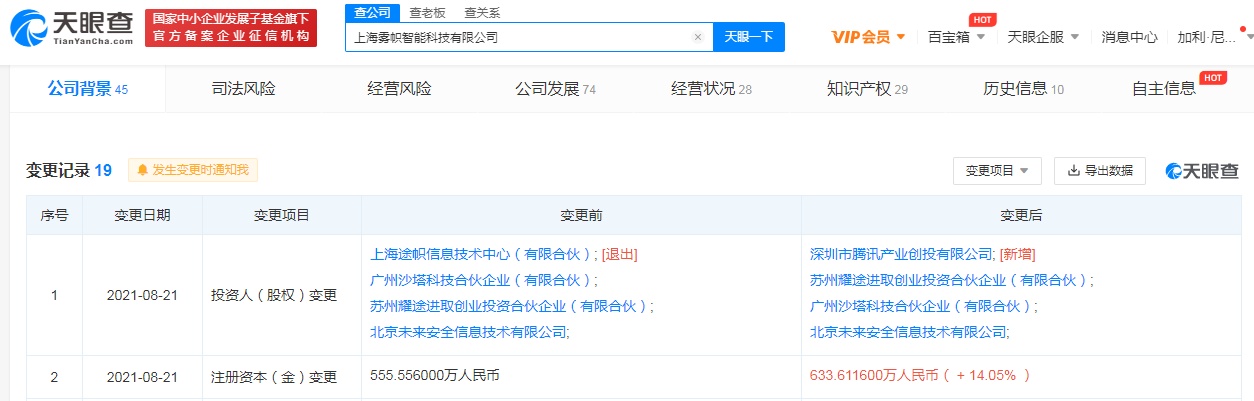Open the 历史信息 tab
Image resolution: width=1254 pixels, height=401 pixels.
click(1024, 89)
